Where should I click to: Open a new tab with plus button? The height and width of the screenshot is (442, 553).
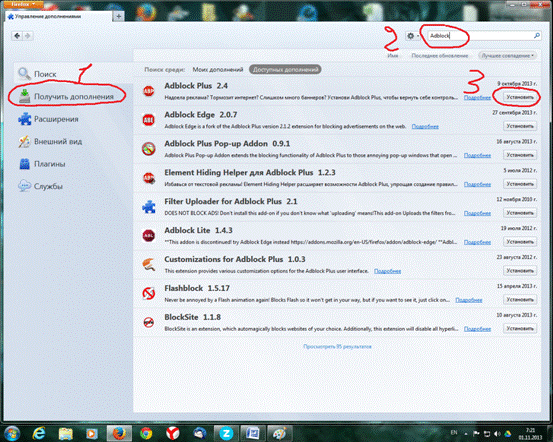pyautogui.click(x=119, y=16)
